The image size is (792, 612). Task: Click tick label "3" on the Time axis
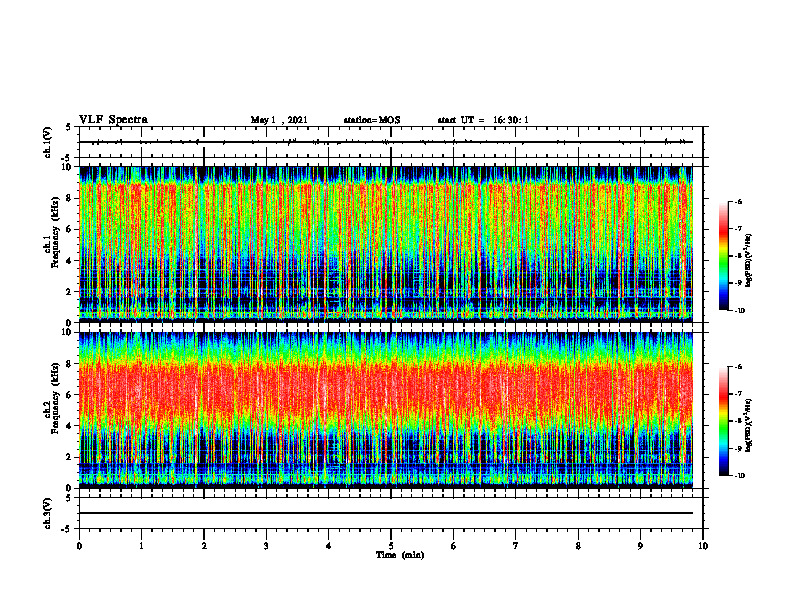[266, 546]
